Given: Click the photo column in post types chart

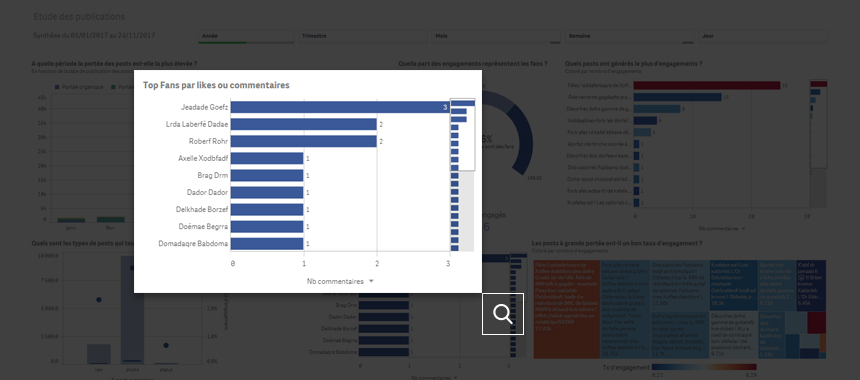Looking at the screenshot, I should pyautogui.click(x=132, y=310).
